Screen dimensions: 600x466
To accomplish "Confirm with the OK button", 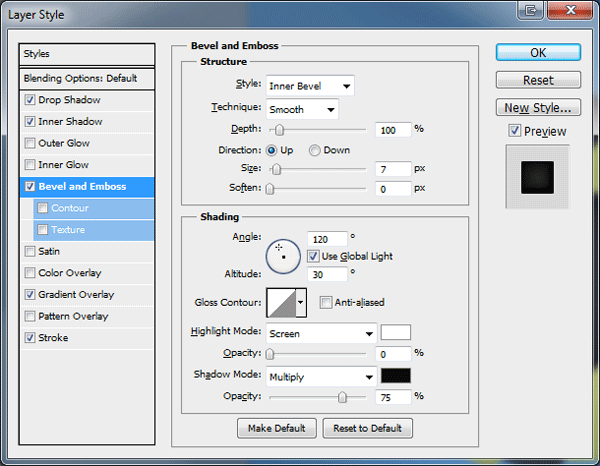I will click(538, 52).
